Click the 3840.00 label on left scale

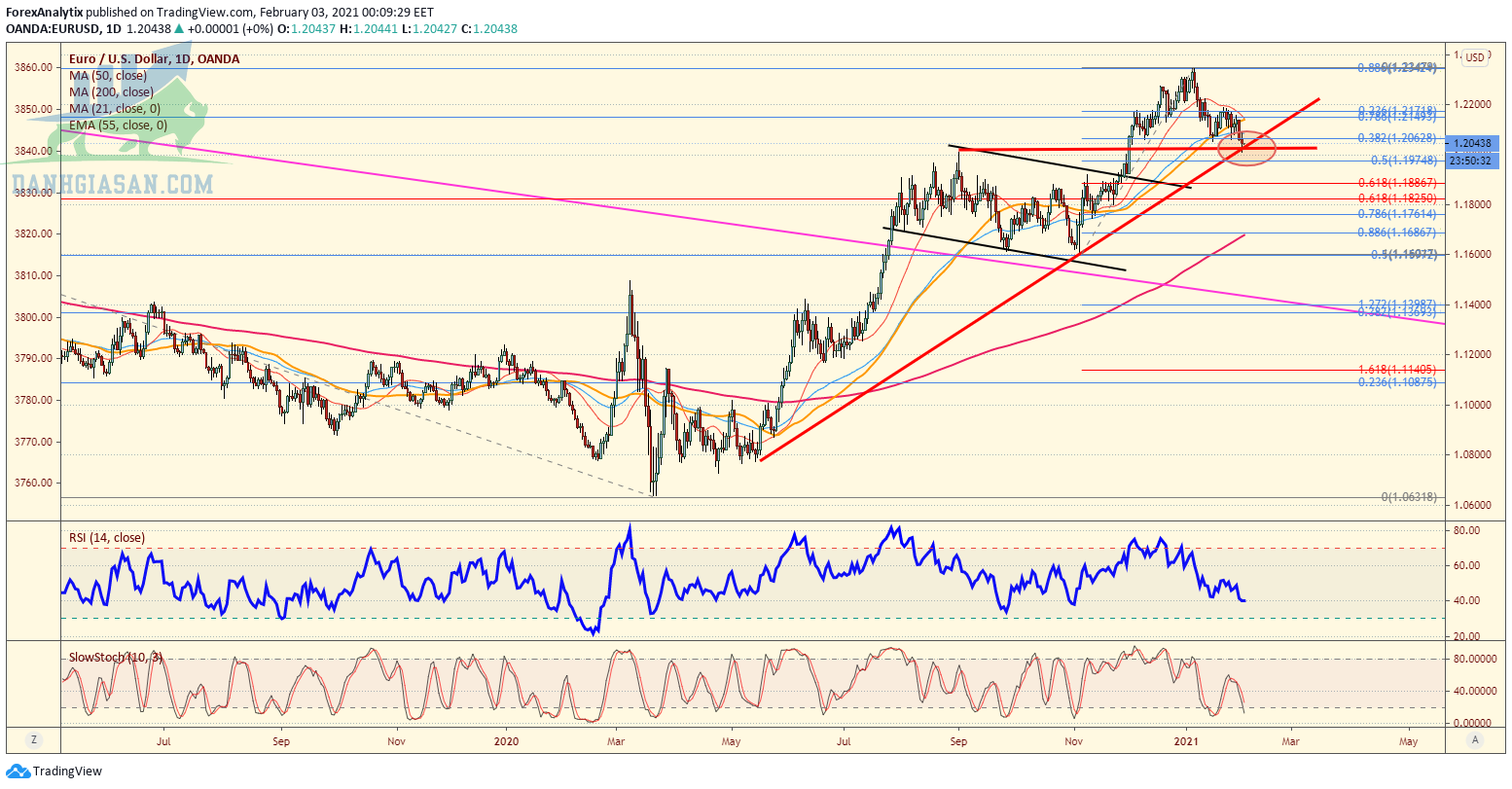32,151
